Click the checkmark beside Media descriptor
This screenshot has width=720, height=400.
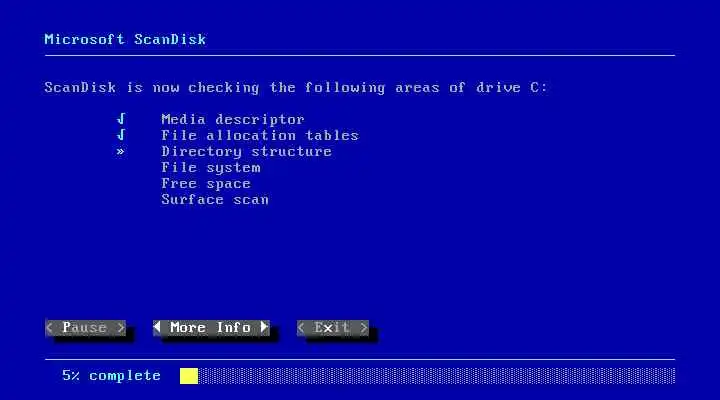coord(121,119)
